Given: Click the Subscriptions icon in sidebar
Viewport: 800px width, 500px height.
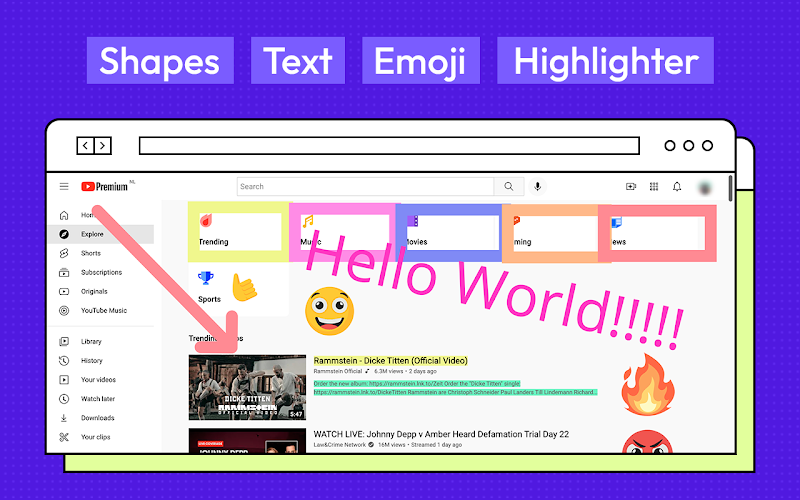Looking at the screenshot, I should coord(64,272).
